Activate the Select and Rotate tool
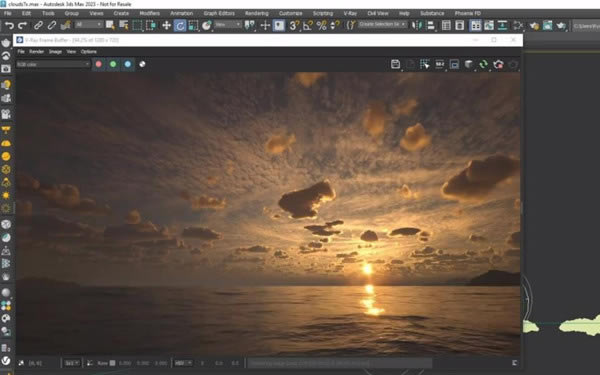 tap(180, 26)
